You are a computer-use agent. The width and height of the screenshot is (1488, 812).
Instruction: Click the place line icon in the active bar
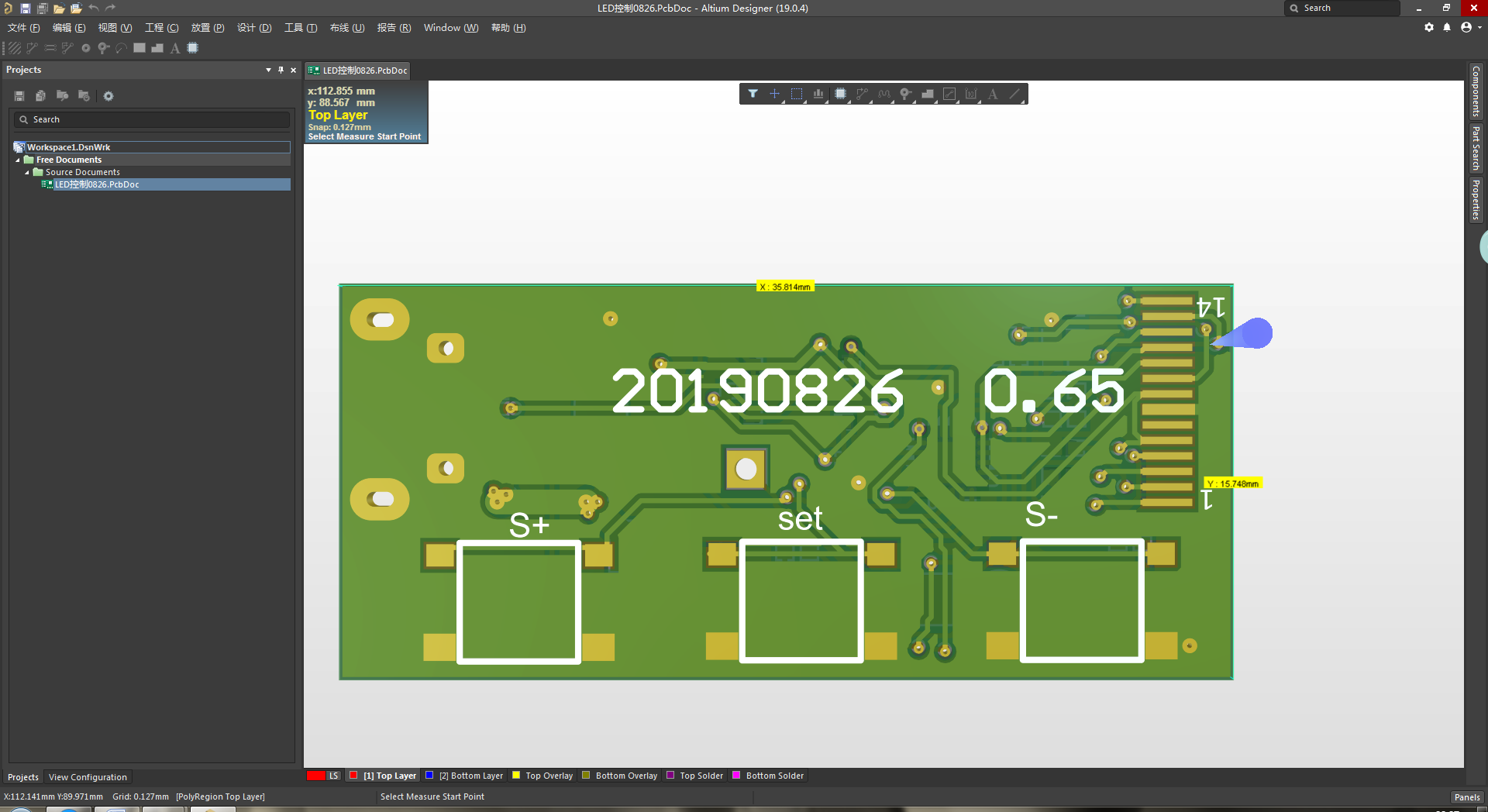coord(1014,94)
